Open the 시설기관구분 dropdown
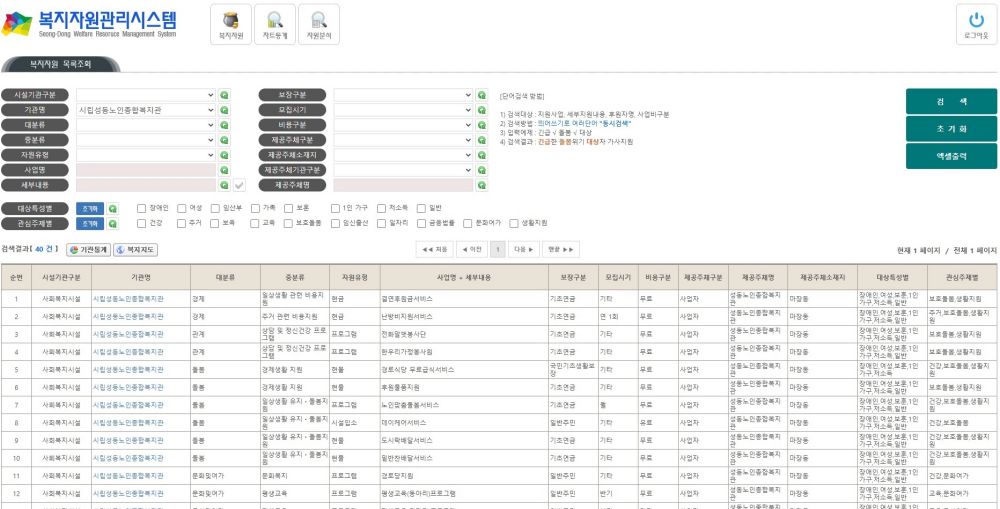 [146, 95]
